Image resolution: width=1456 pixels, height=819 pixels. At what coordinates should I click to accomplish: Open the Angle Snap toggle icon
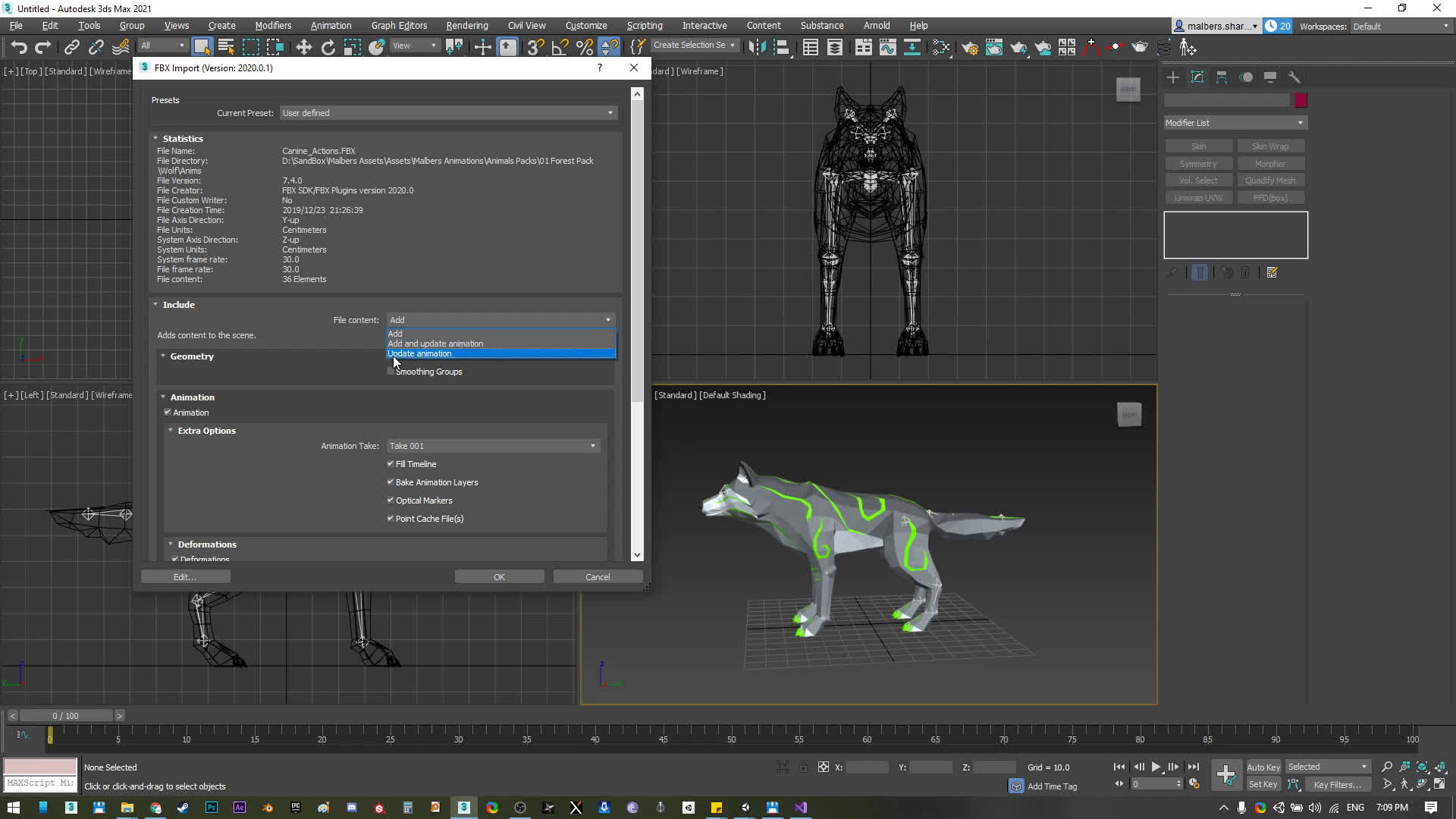click(x=560, y=47)
